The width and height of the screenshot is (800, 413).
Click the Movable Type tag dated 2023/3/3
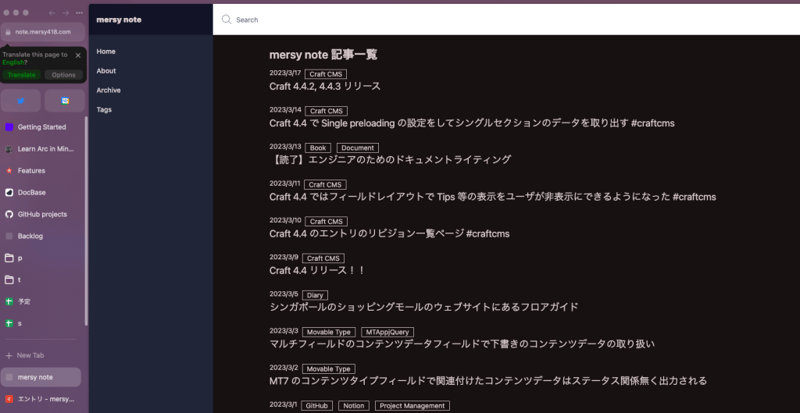pos(329,332)
